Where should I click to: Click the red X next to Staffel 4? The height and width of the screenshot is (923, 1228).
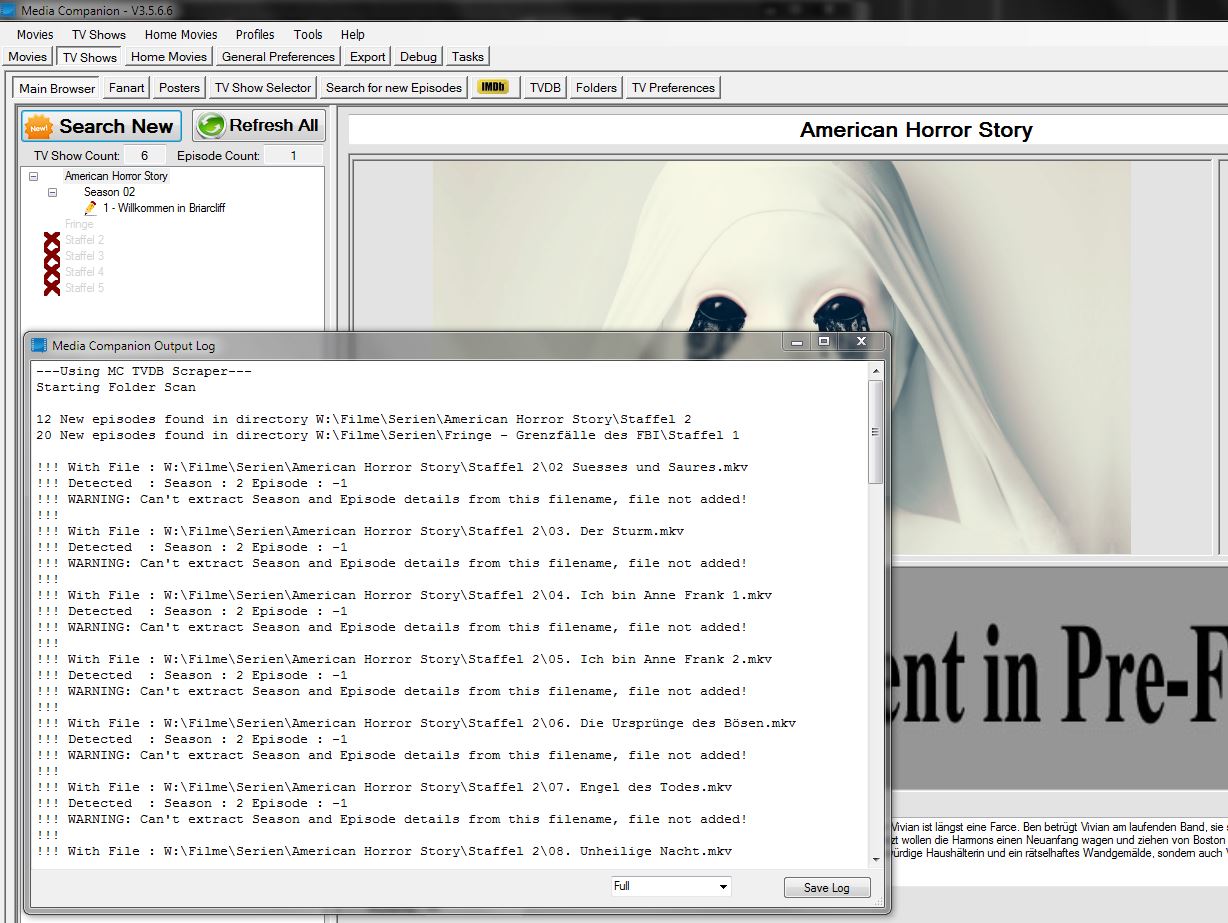tap(52, 272)
